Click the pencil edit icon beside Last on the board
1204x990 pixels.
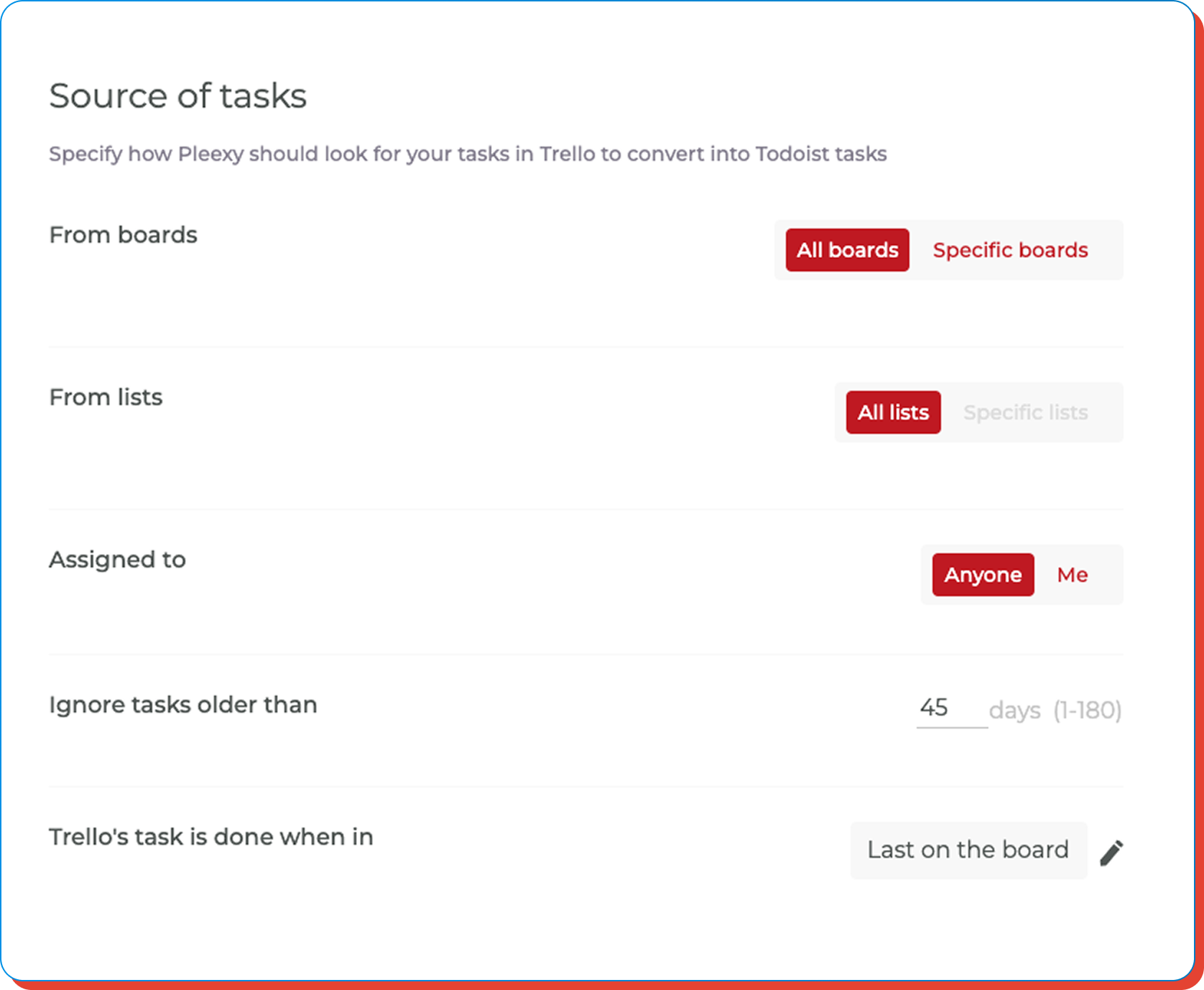click(1111, 853)
